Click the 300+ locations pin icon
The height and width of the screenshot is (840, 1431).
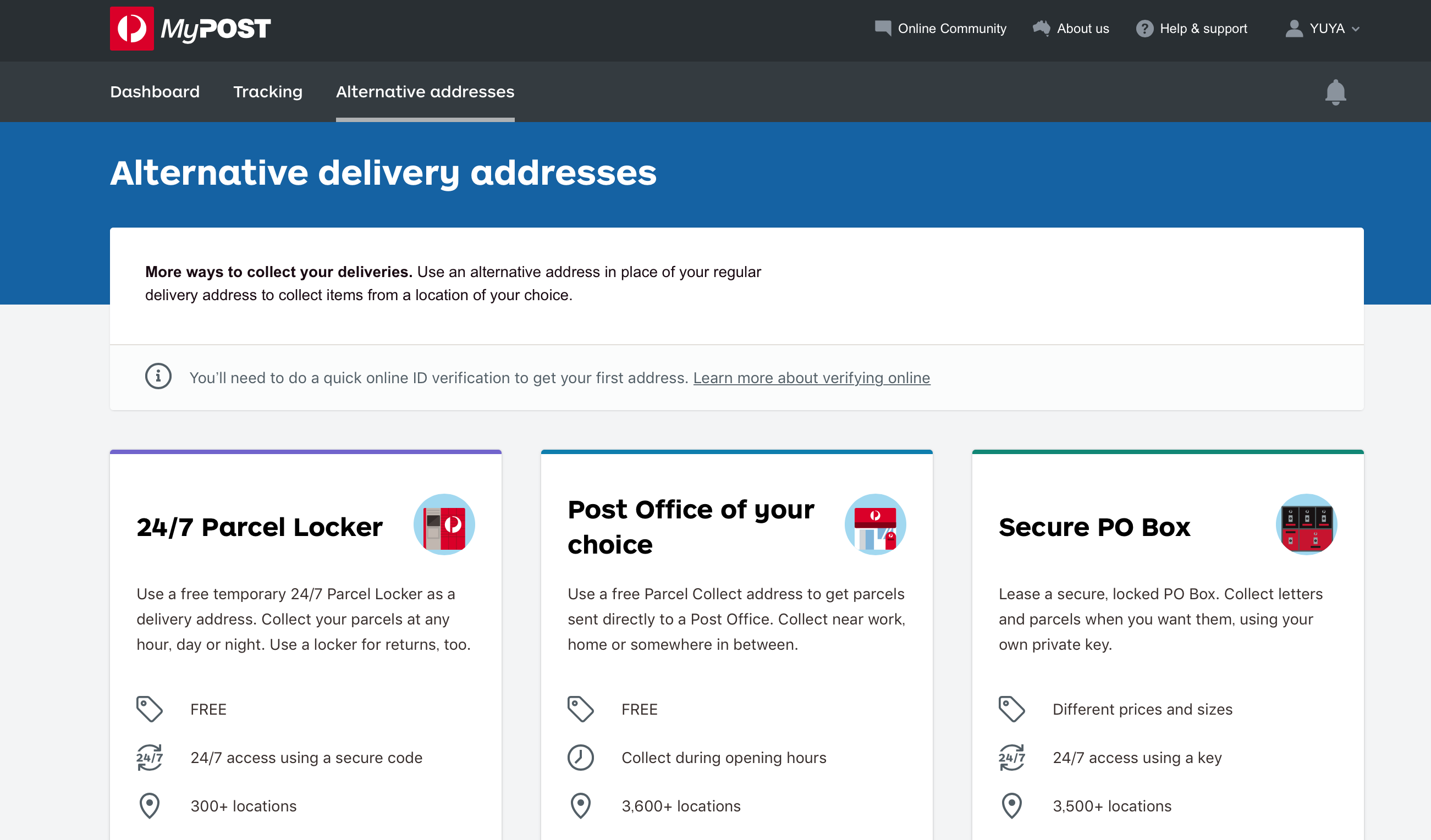click(150, 806)
